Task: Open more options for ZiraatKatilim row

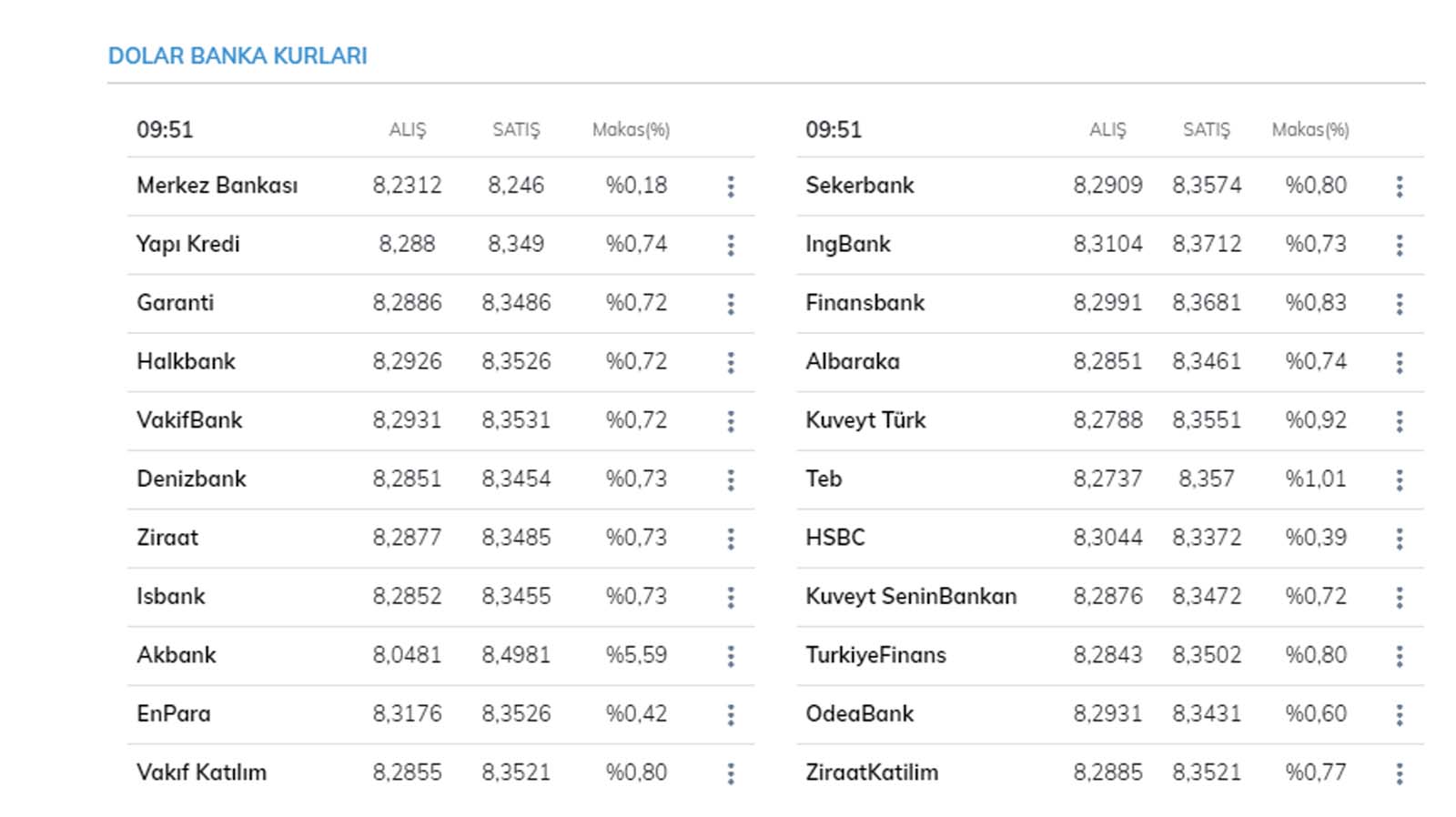Action: point(1399,773)
